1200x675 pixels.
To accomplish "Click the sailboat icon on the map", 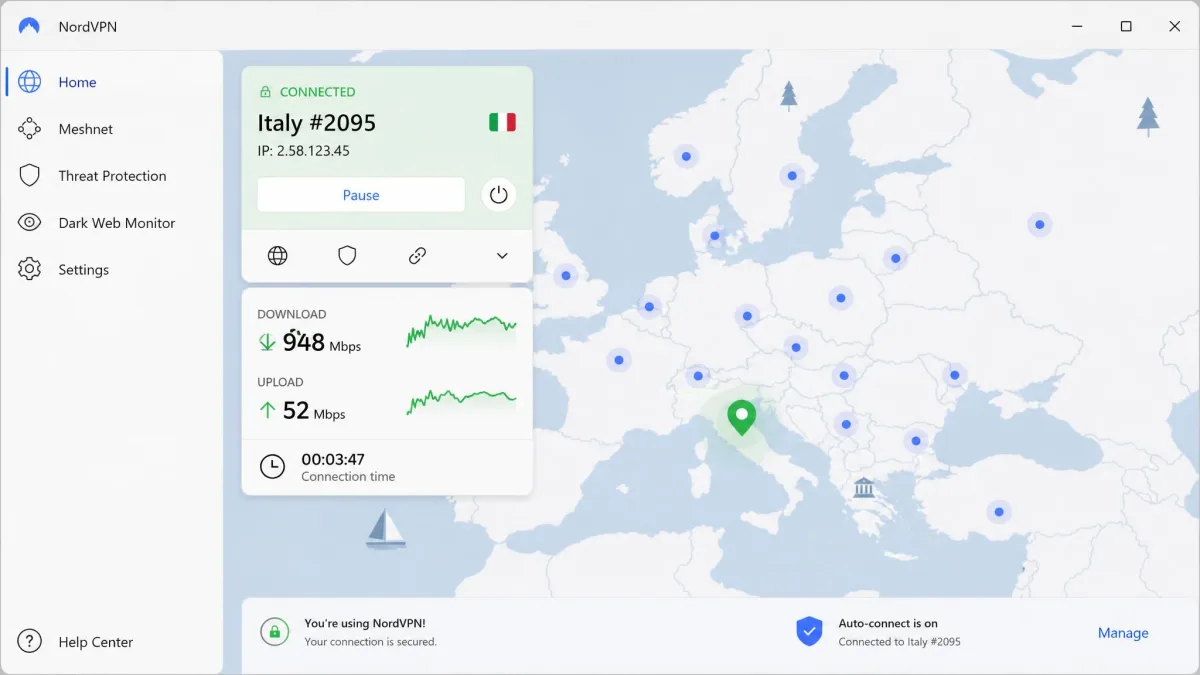I will pyautogui.click(x=386, y=528).
